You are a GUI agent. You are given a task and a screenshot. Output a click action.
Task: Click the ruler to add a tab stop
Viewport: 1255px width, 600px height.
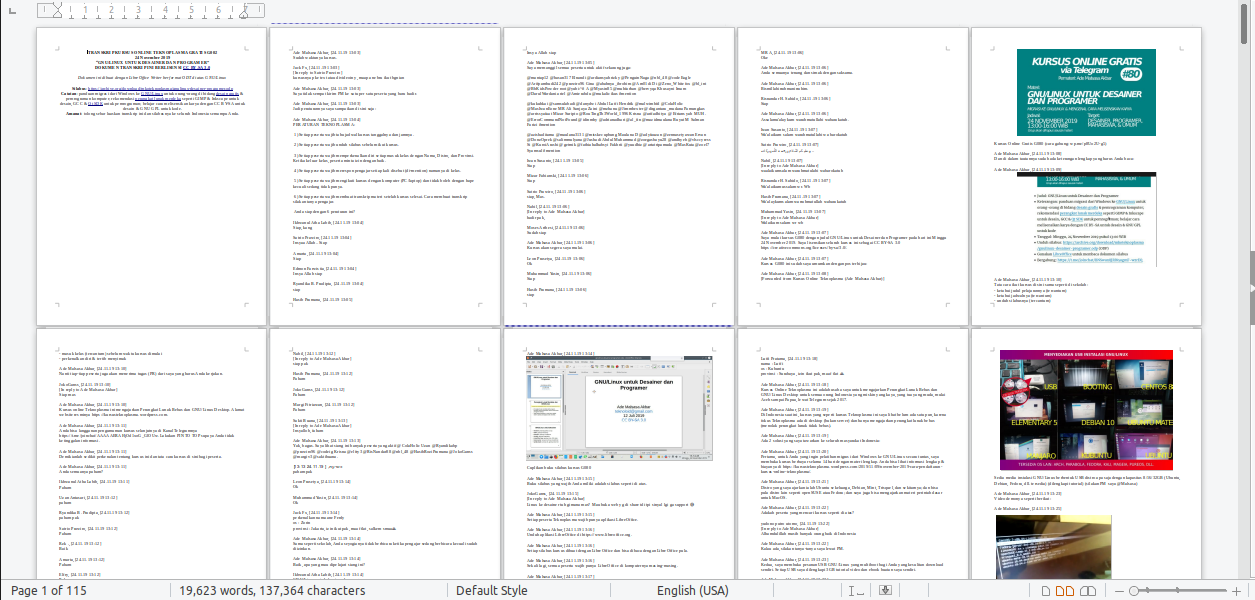[x=150, y=11]
